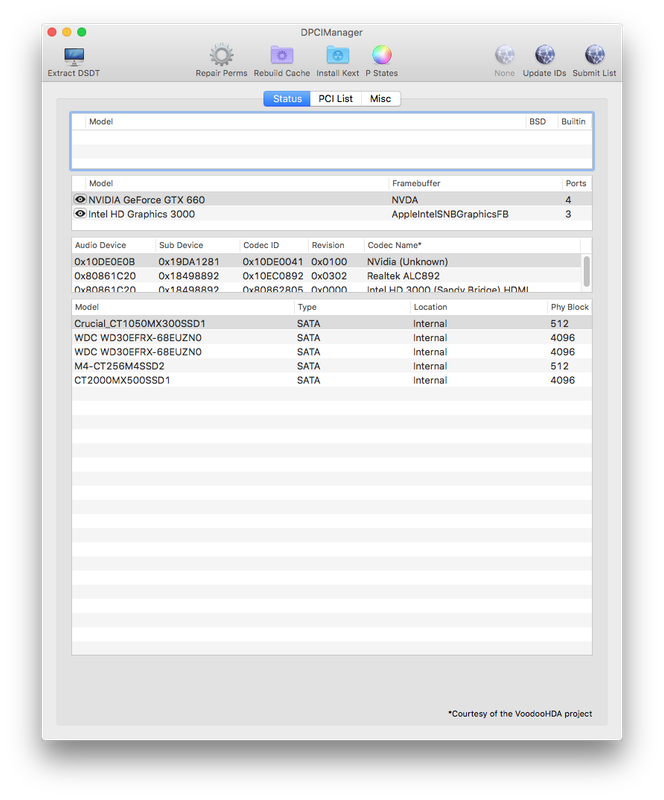Click the Framebuffer column header

click(475, 183)
